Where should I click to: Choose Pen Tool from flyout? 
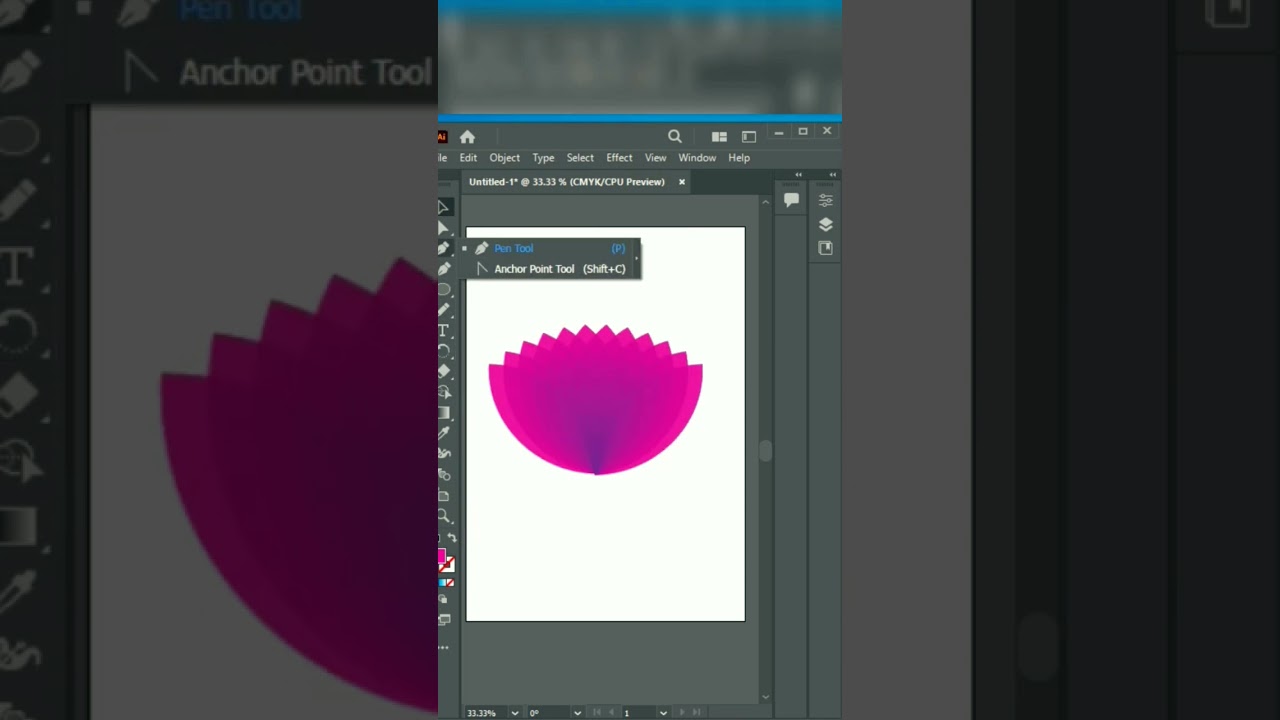[549, 248]
